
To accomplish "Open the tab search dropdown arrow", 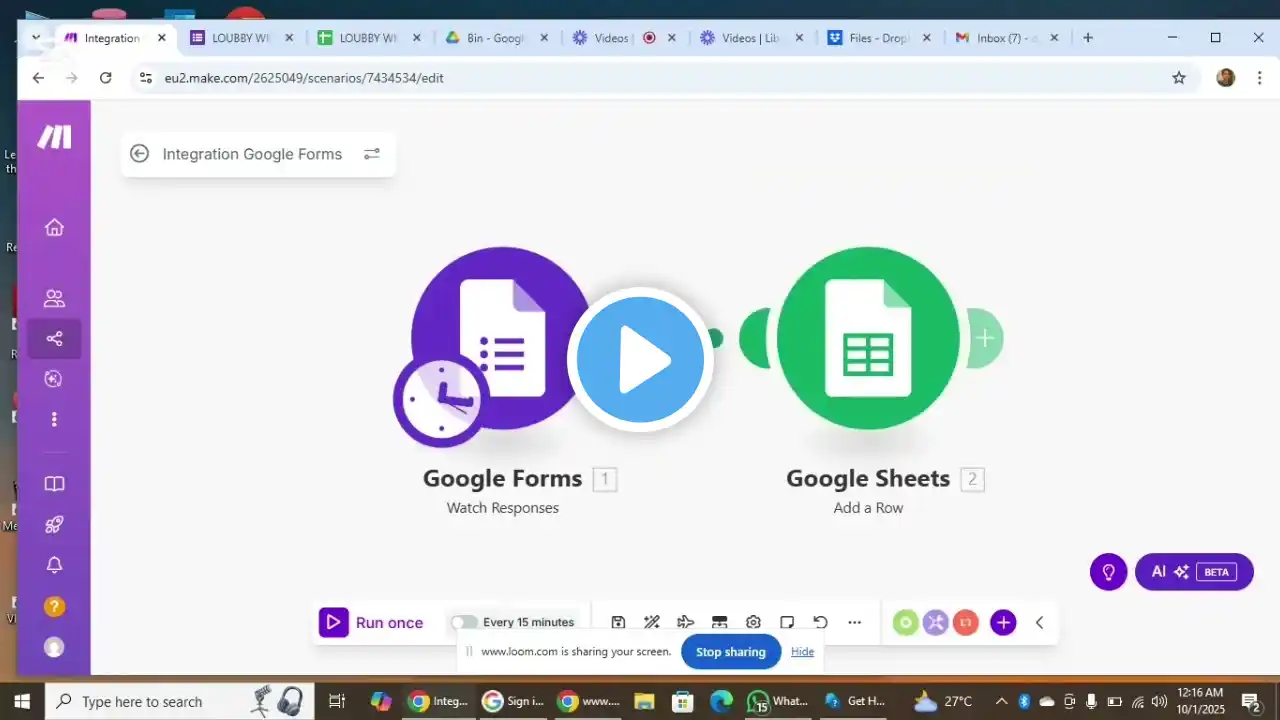I will (36, 38).
